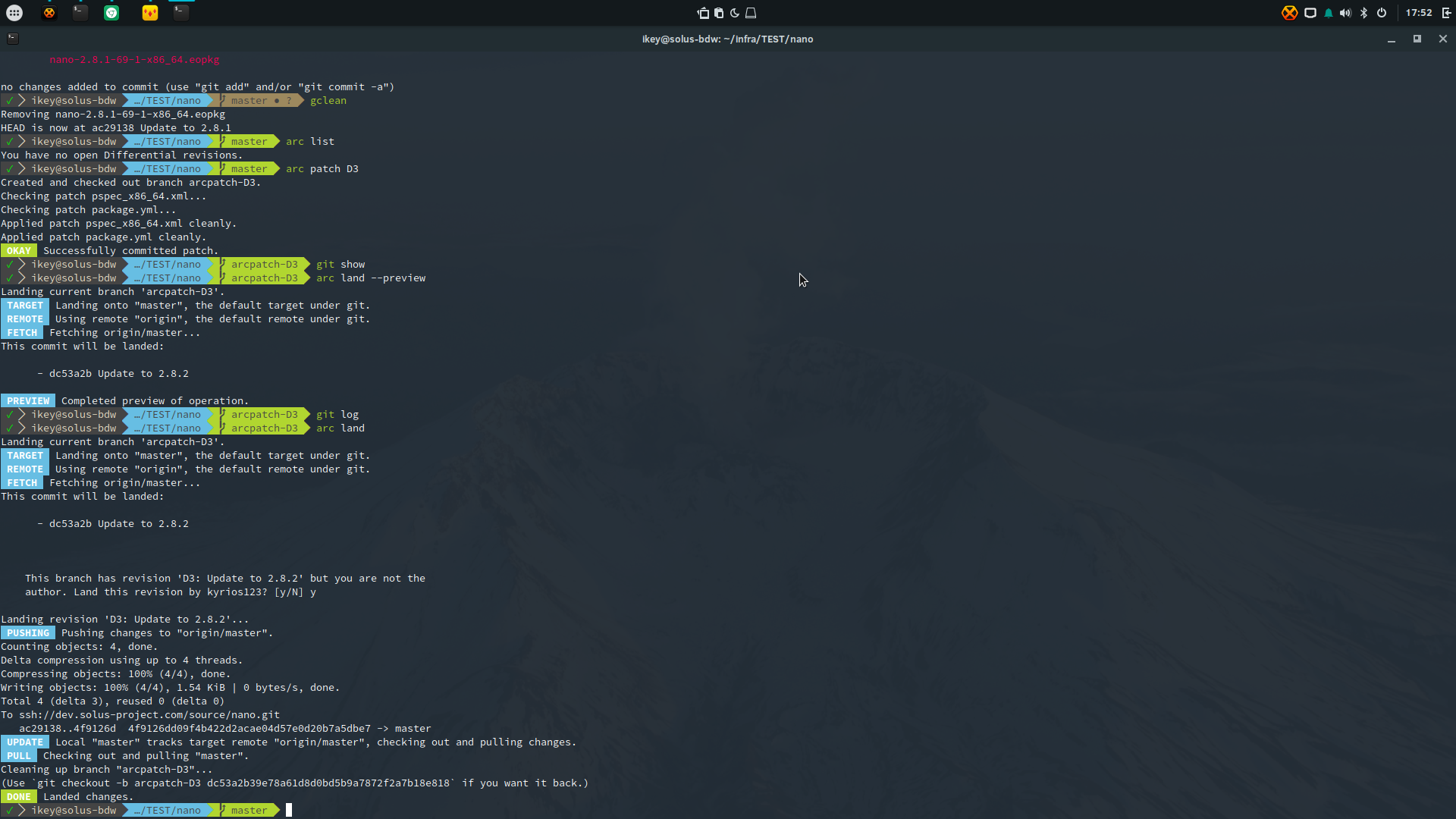Switch to the first terminal panel icon
This screenshot has width=1456, height=819.
80,13
